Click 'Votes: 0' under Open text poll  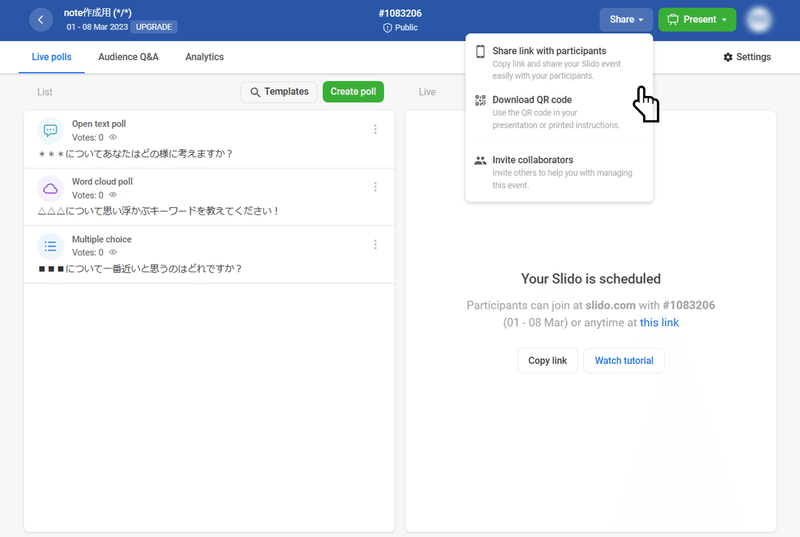87,138
